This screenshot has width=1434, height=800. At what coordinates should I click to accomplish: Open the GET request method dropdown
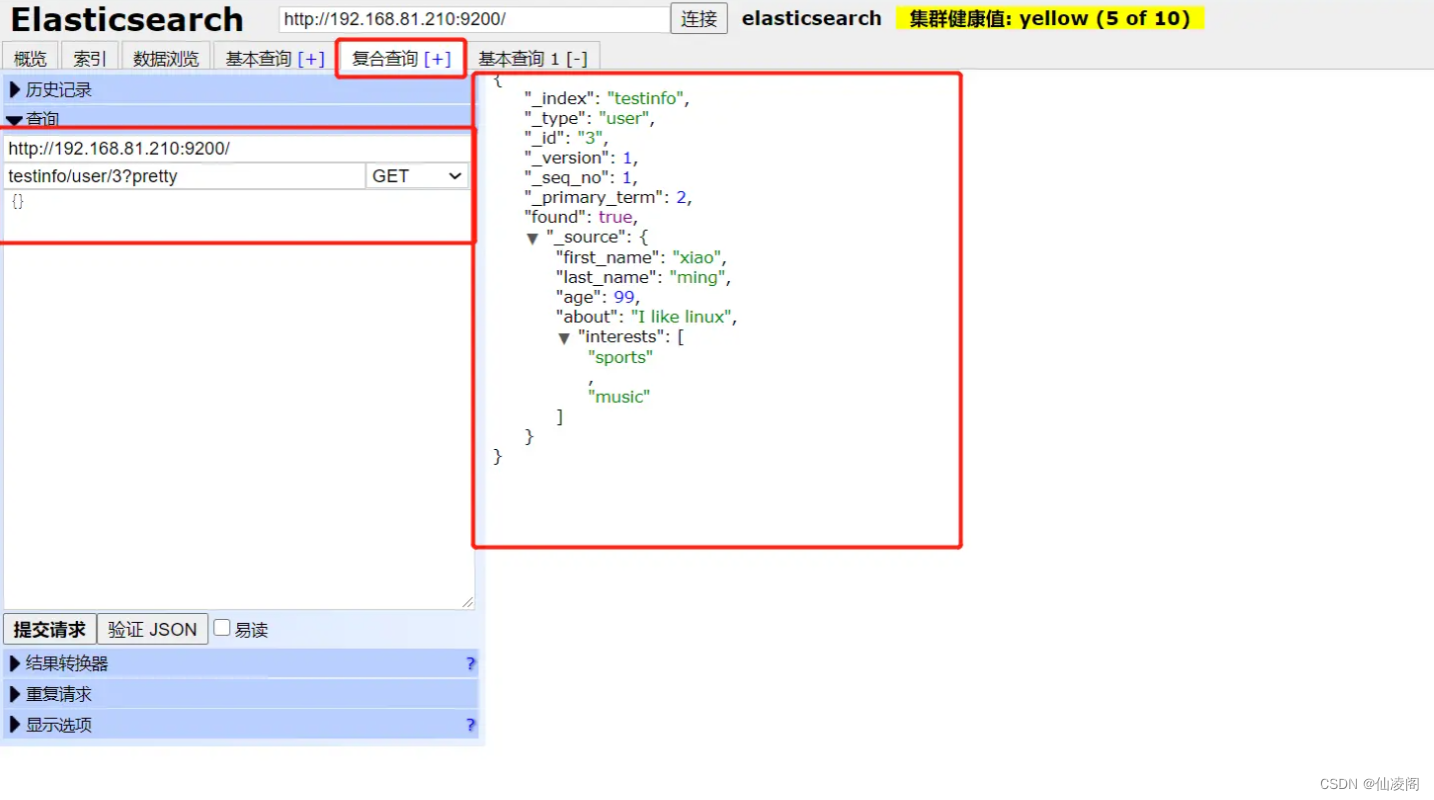coord(417,176)
